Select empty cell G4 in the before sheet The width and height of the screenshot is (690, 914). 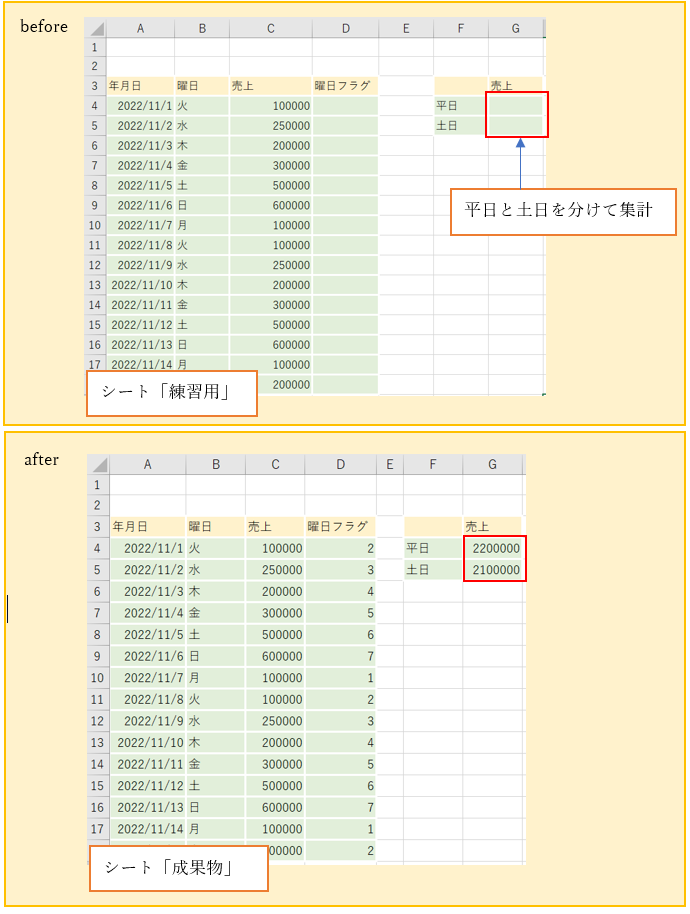point(516,106)
